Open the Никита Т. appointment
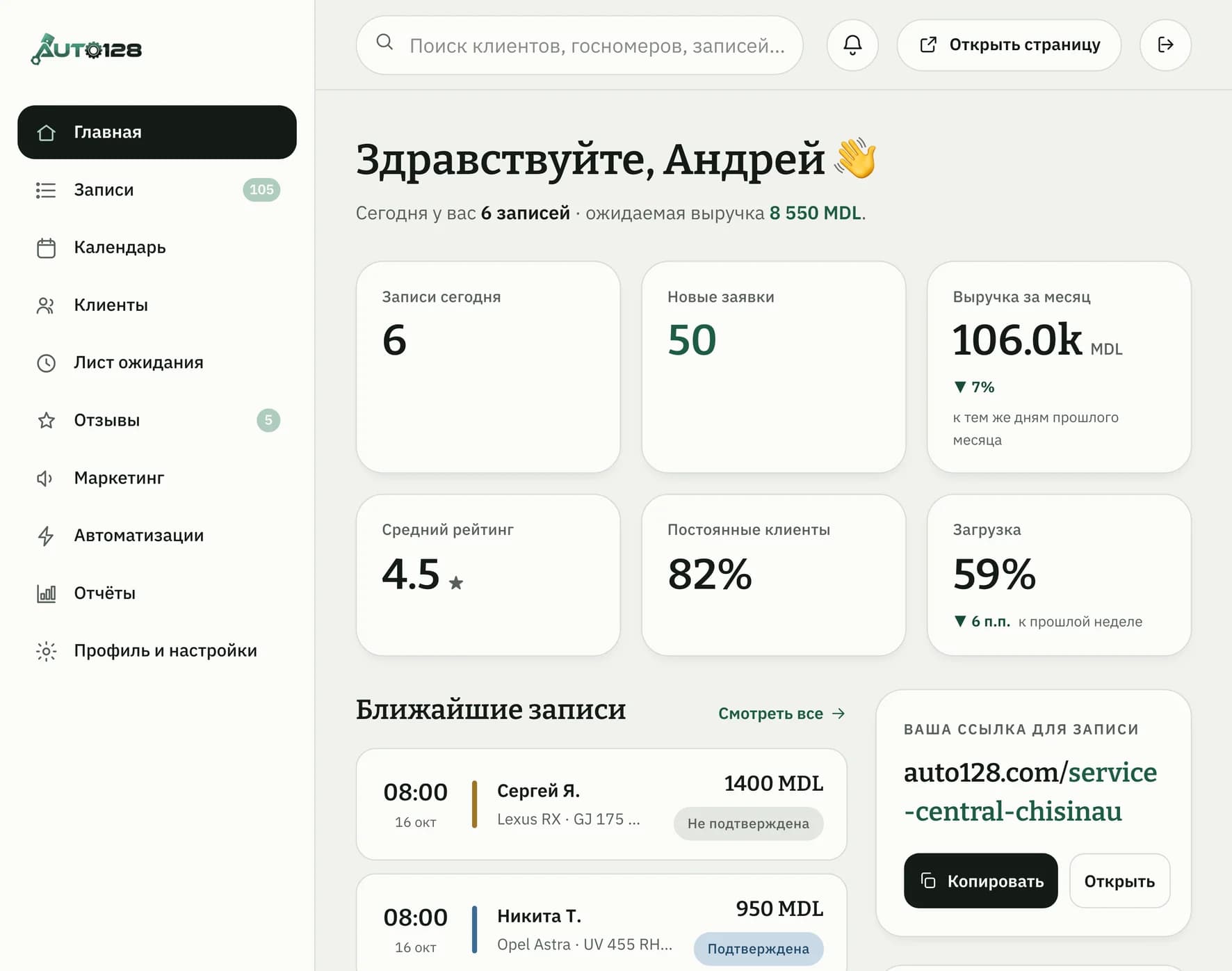Viewport: 1232px width, 971px height. click(601, 923)
